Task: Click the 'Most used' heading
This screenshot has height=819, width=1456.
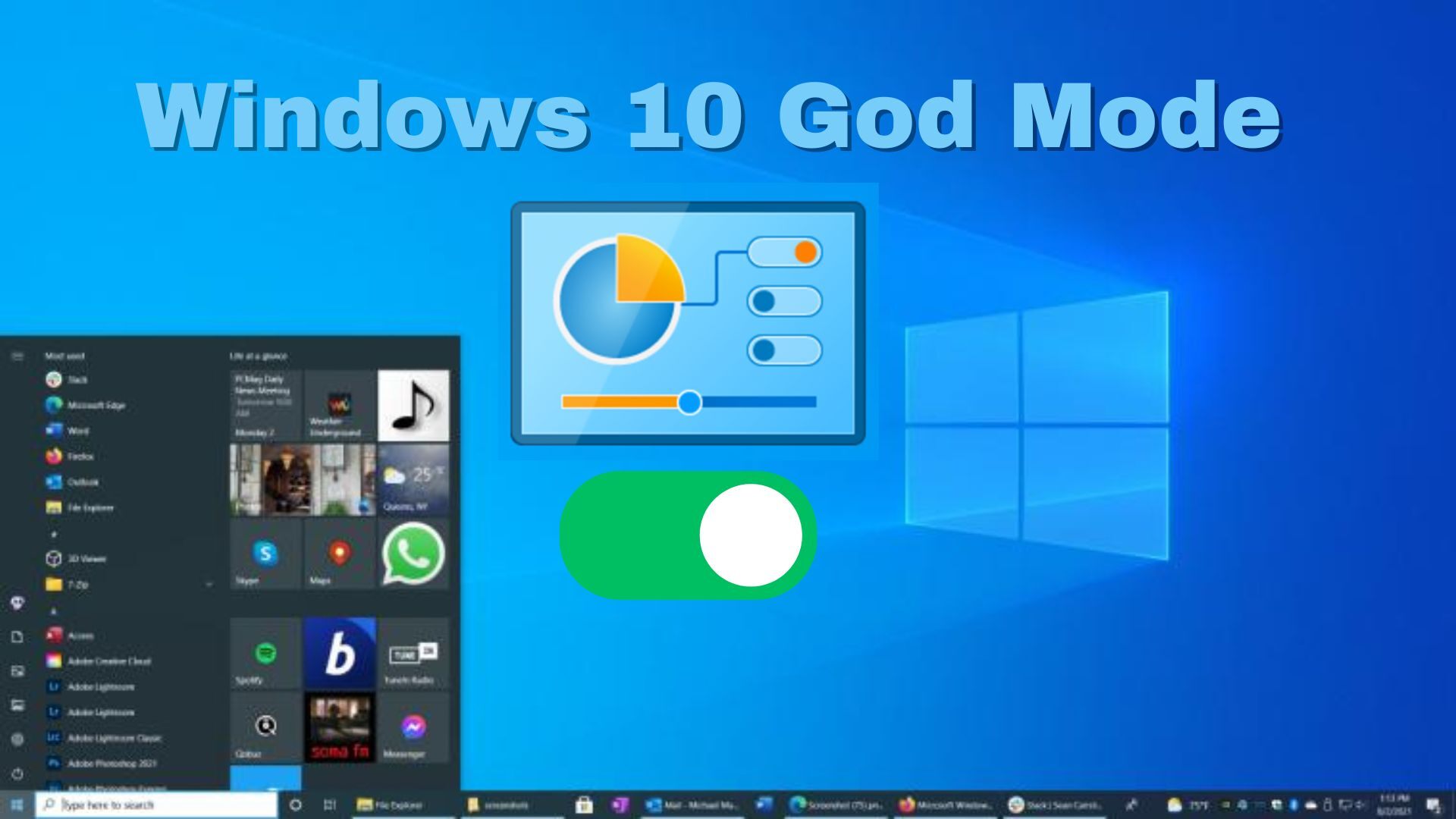Action: [x=64, y=356]
